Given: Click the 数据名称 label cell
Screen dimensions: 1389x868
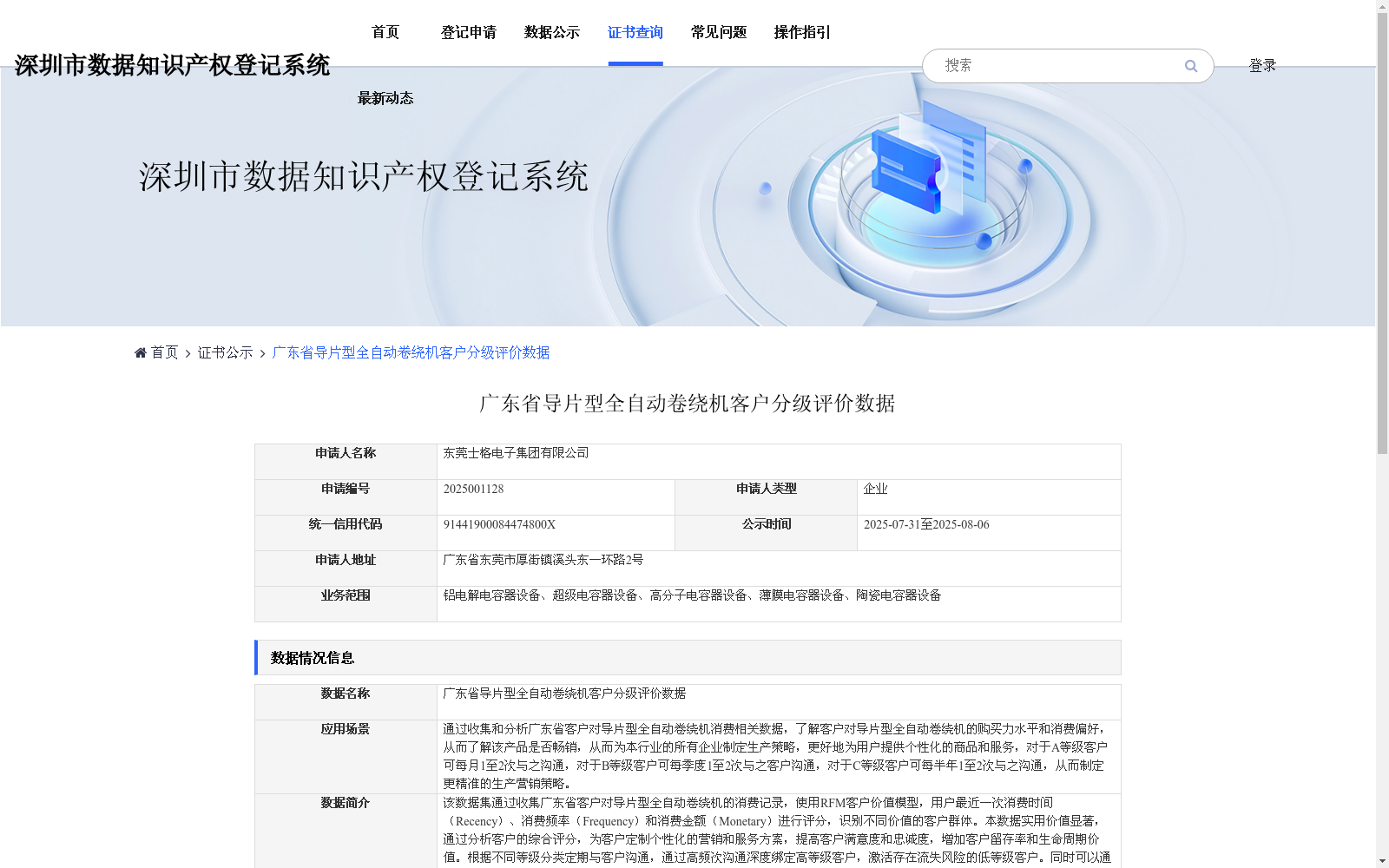Looking at the screenshot, I should tap(346, 702).
